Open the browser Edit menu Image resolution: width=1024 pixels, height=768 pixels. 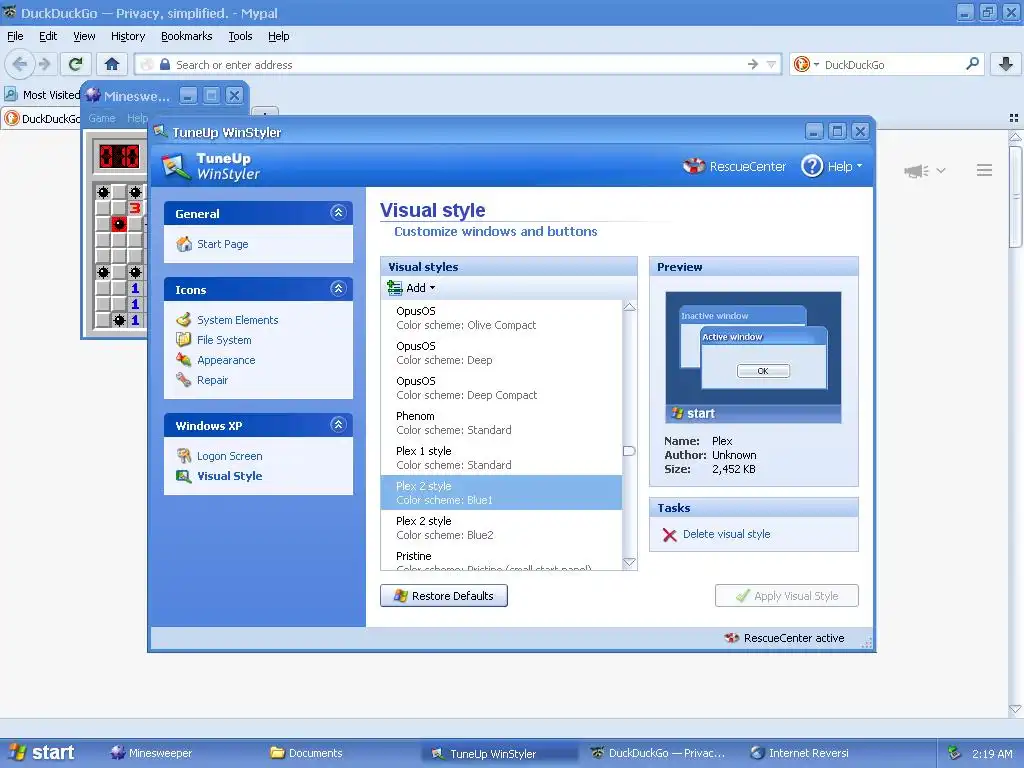pos(48,36)
